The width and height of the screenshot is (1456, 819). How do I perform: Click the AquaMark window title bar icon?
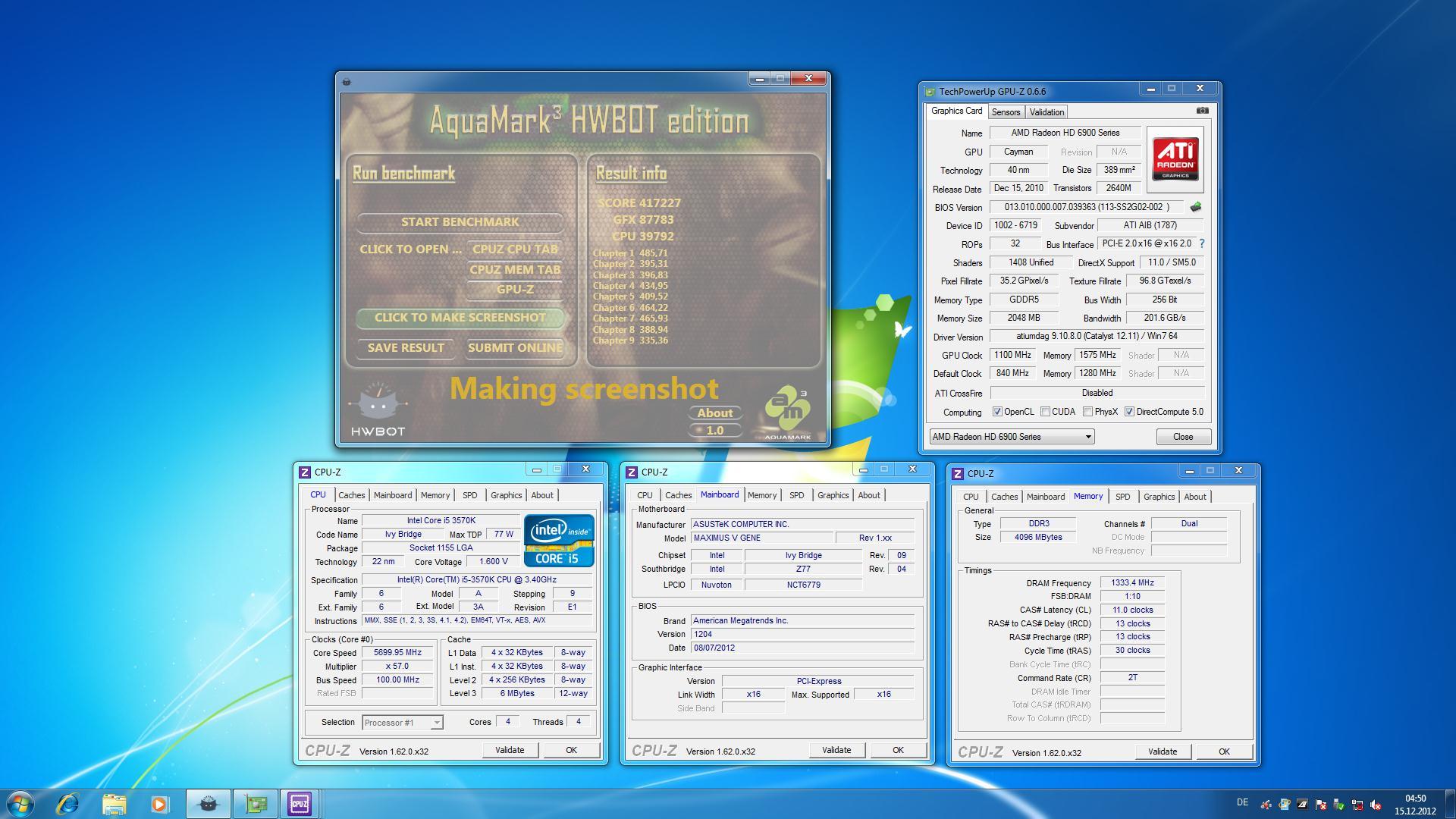pos(347,81)
